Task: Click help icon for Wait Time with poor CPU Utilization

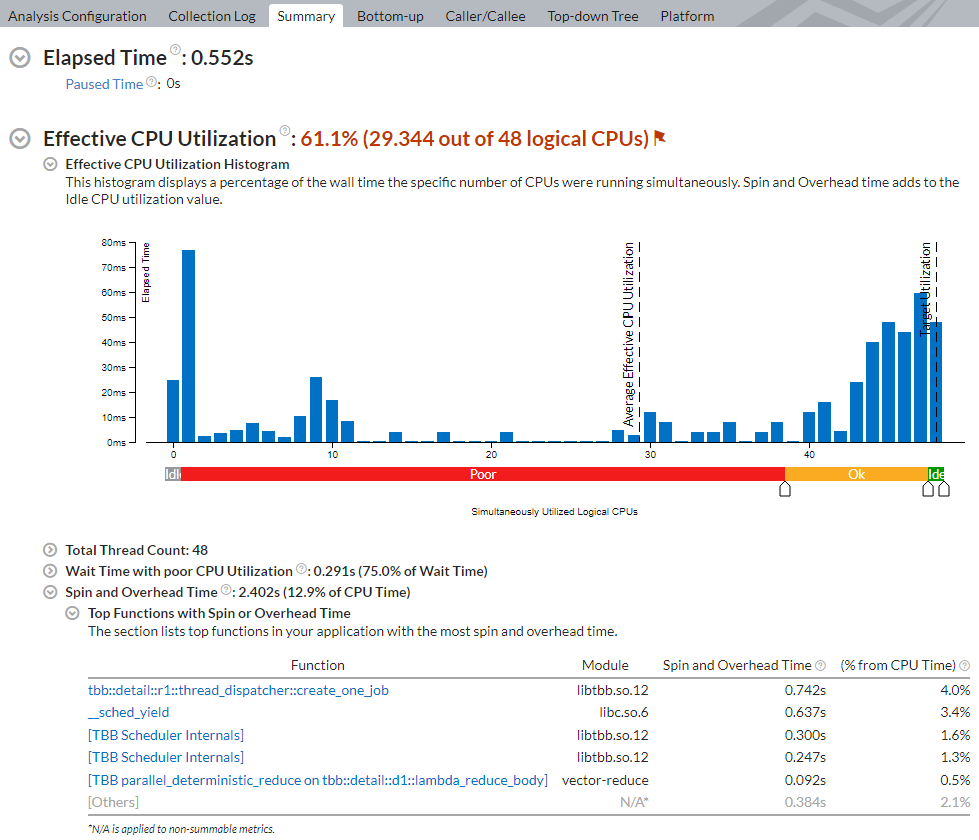Action: tap(301, 570)
